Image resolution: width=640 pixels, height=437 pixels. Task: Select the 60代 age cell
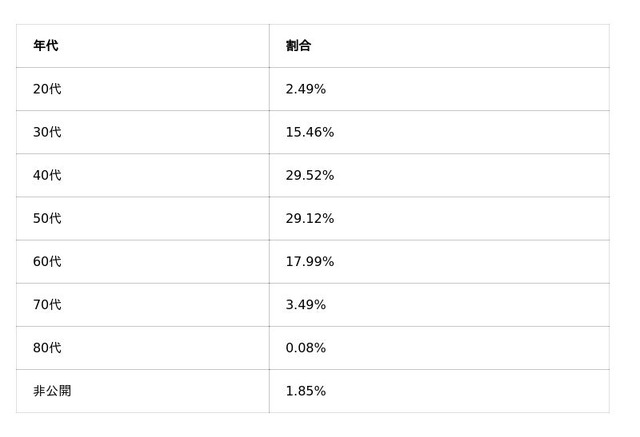pos(47,261)
